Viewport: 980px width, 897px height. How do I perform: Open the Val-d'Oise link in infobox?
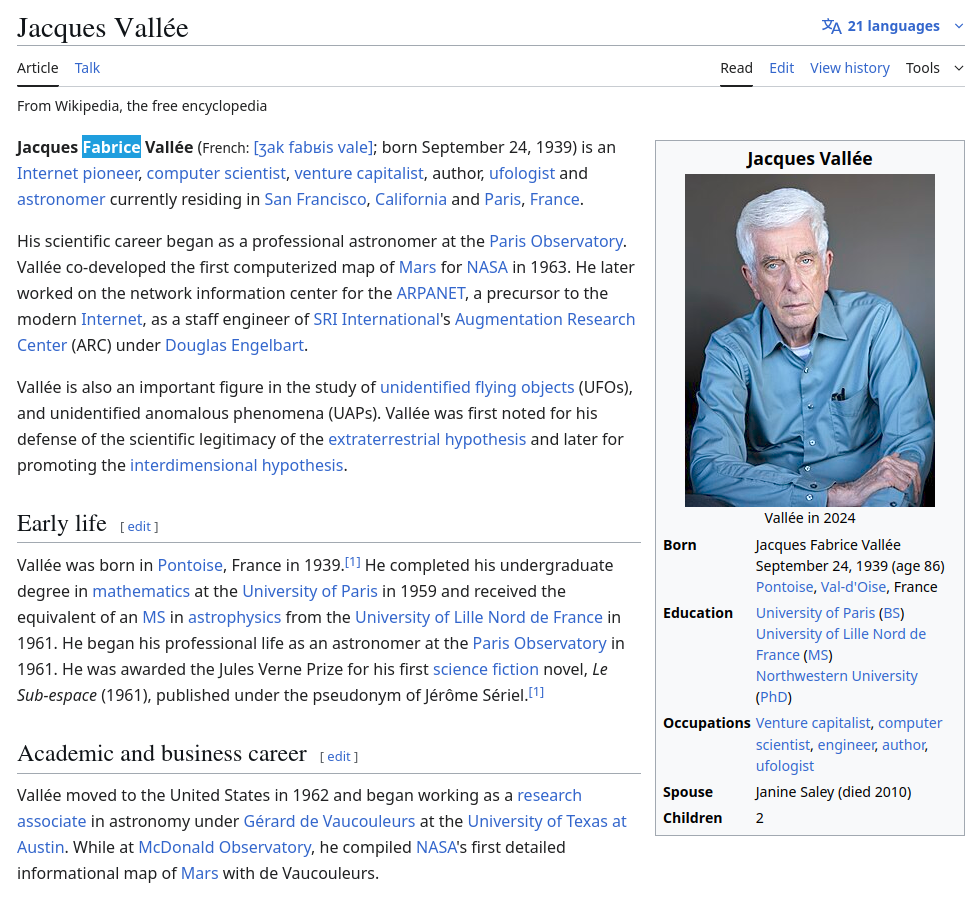[x=853, y=588]
